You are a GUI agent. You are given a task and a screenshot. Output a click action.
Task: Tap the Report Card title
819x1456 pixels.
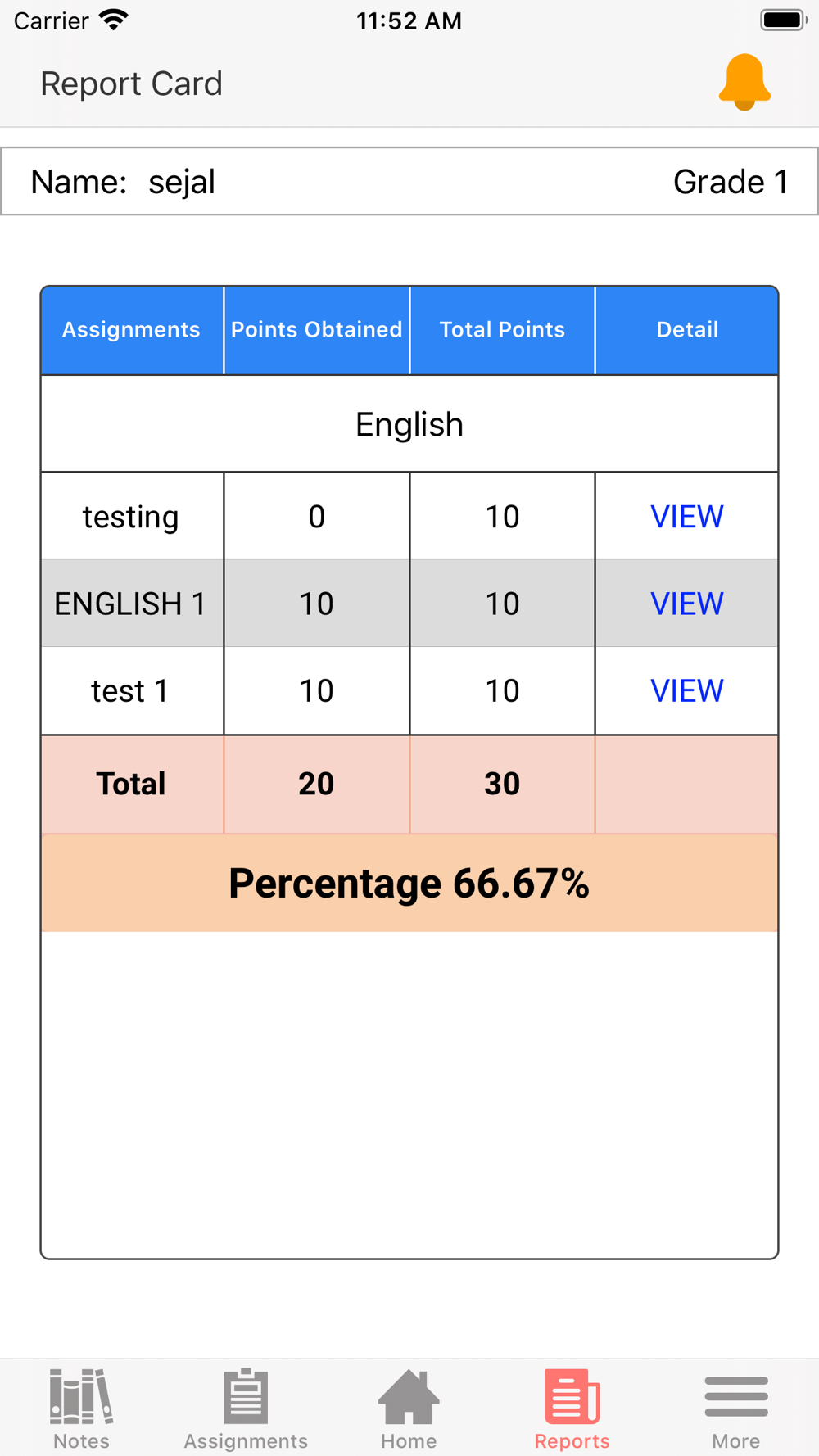pyautogui.click(x=132, y=84)
